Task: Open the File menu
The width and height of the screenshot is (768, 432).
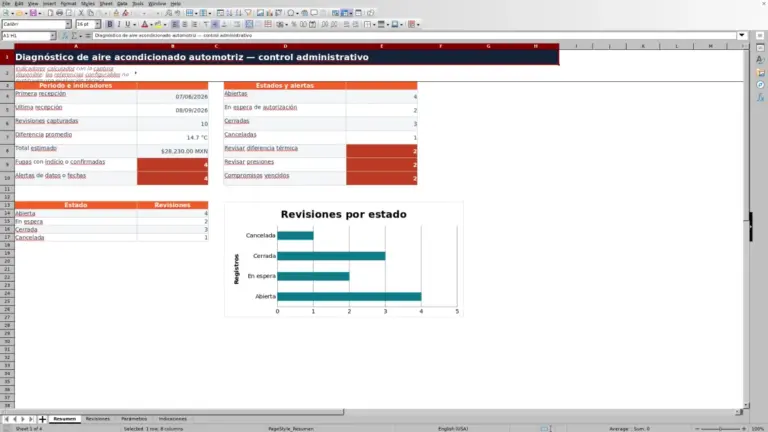Action: pos(6,3)
